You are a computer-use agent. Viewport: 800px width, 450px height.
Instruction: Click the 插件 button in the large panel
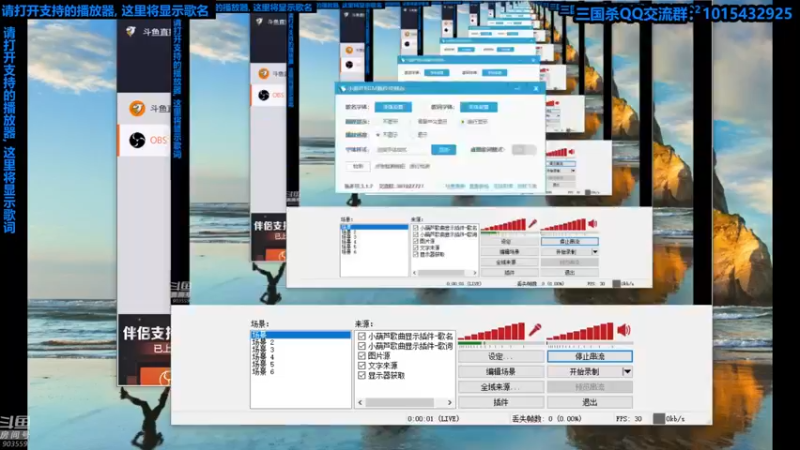click(x=501, y=402)
